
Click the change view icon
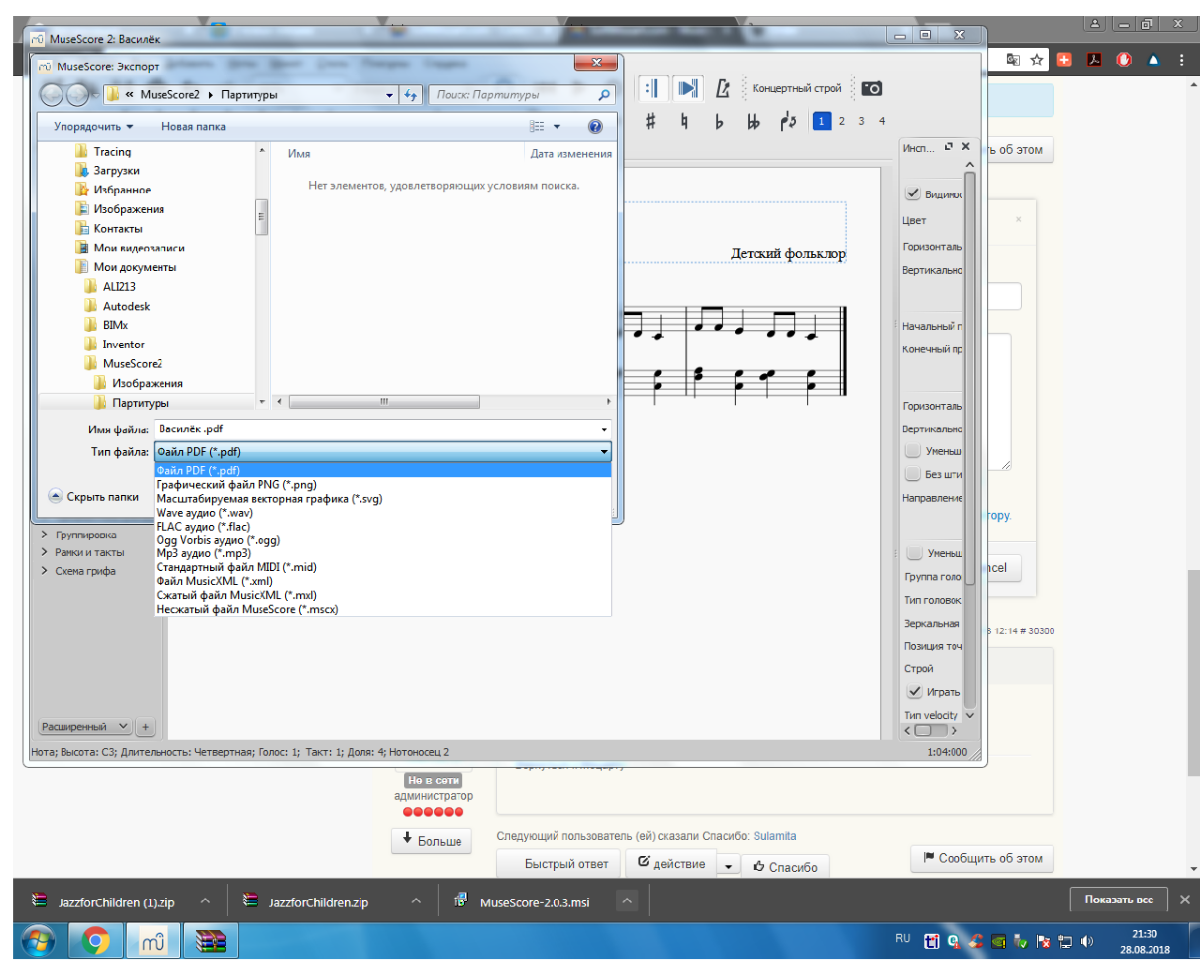tap(537, 127)
